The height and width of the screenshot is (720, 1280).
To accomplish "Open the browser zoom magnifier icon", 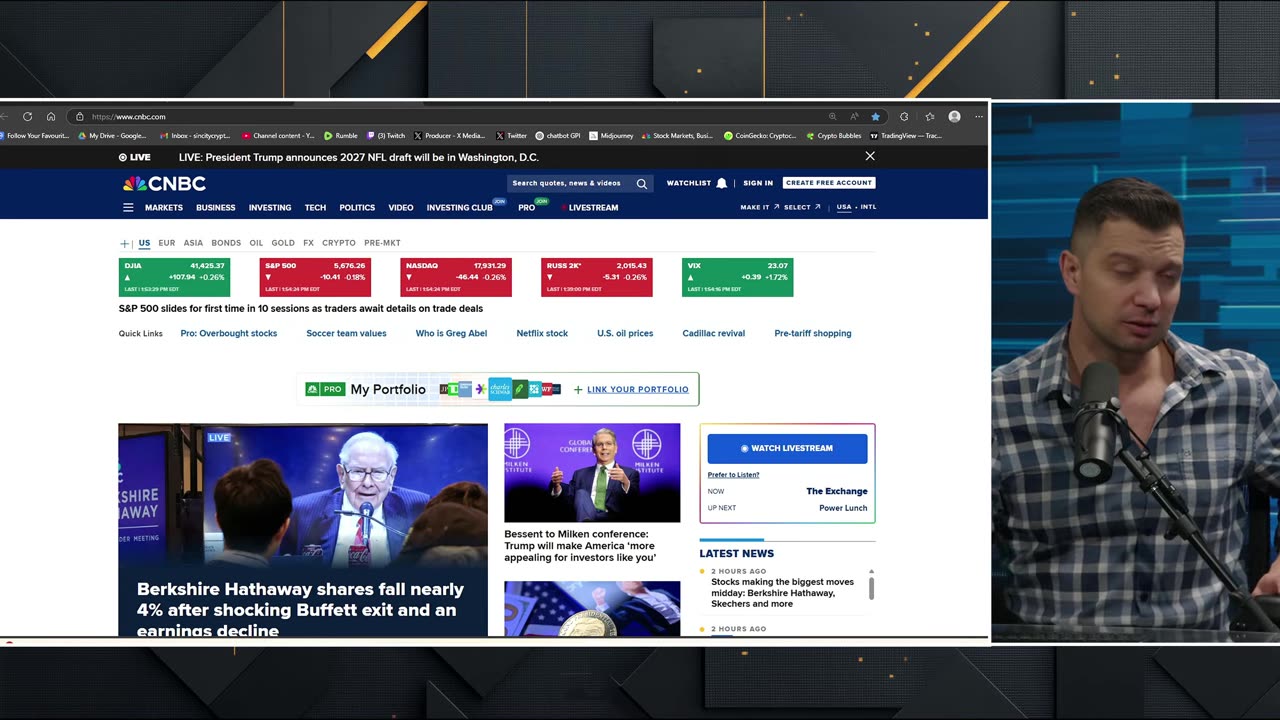I will coord(832,117).
